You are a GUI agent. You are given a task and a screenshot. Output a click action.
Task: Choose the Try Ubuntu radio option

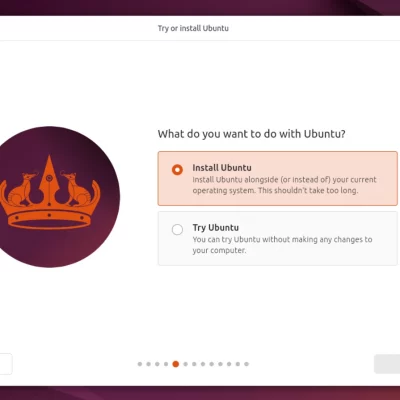pyautogui.click(x=177, y=230)
